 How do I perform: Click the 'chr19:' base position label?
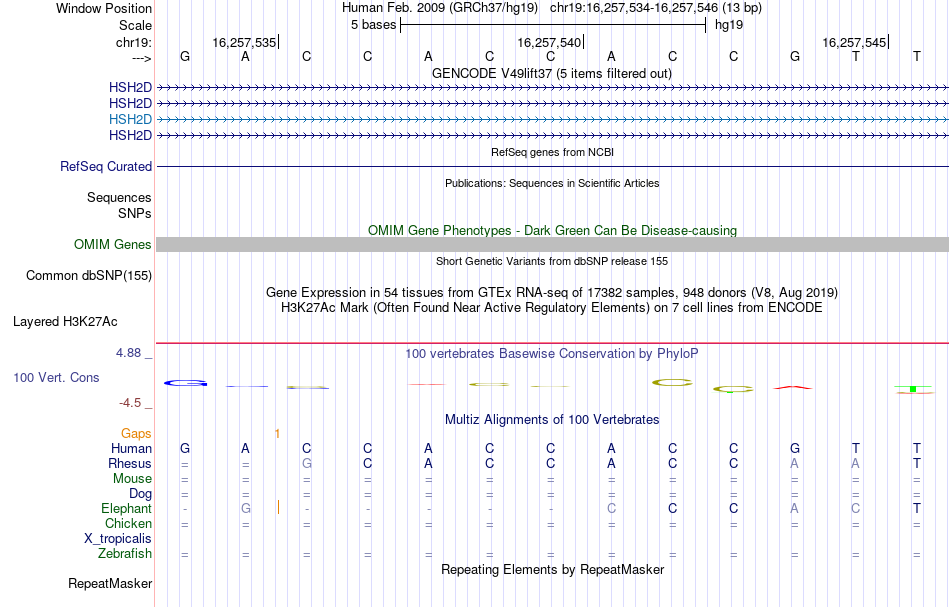coord(134,42)
